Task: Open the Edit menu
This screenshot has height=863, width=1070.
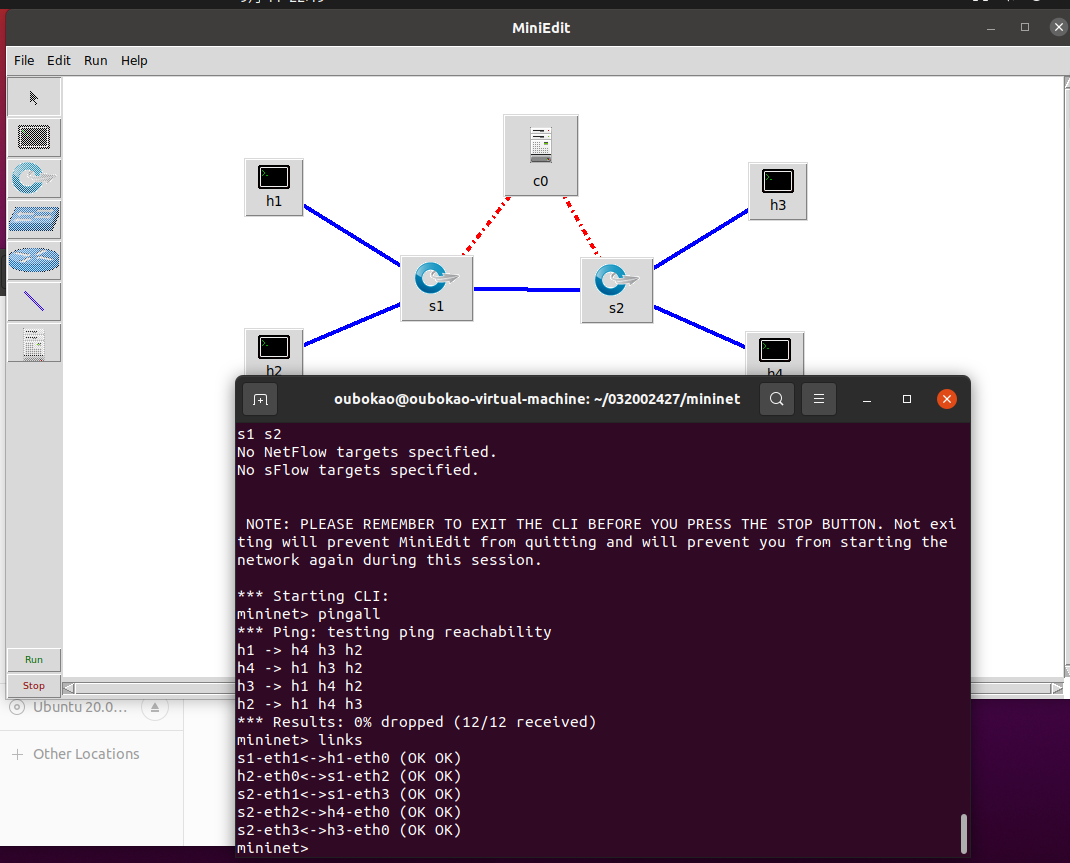Action: 59,61
